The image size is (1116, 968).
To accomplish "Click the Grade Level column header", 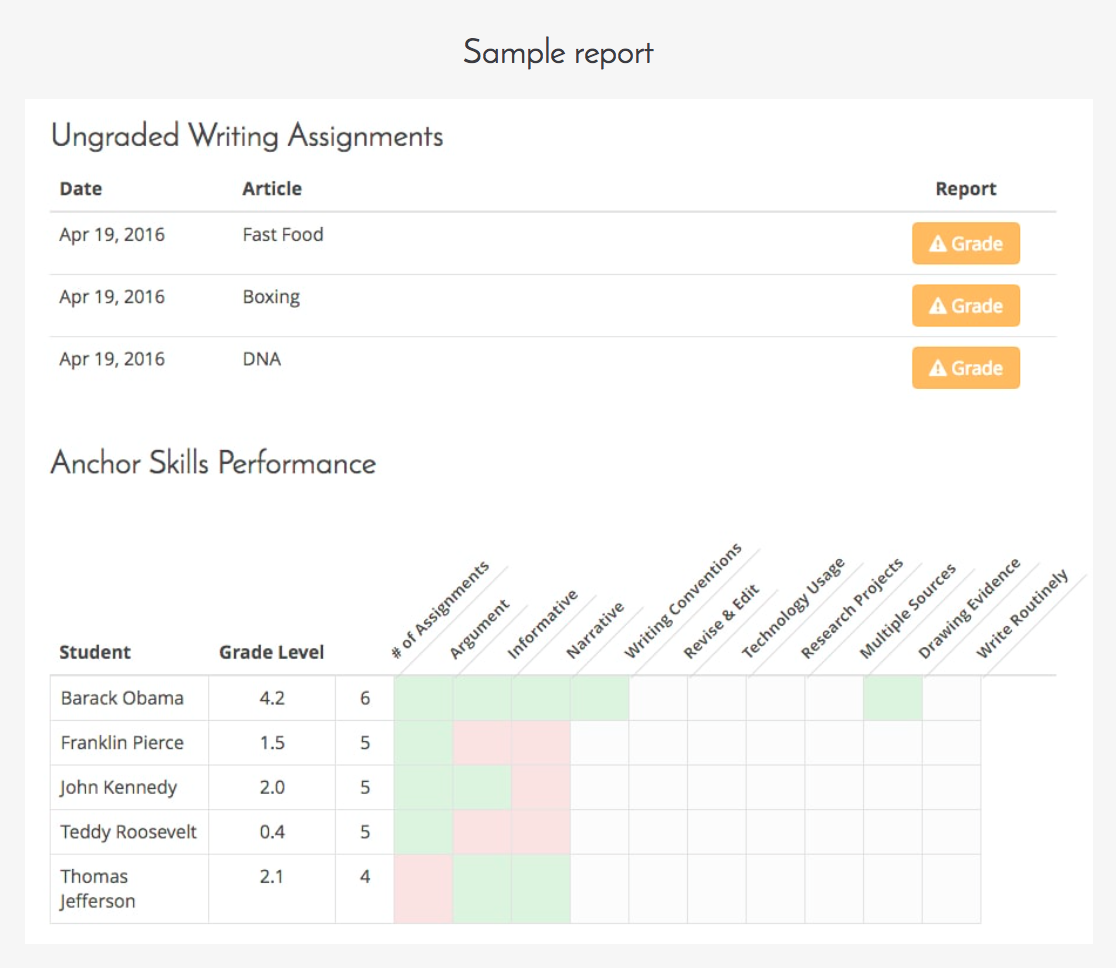I will (271, 652).
